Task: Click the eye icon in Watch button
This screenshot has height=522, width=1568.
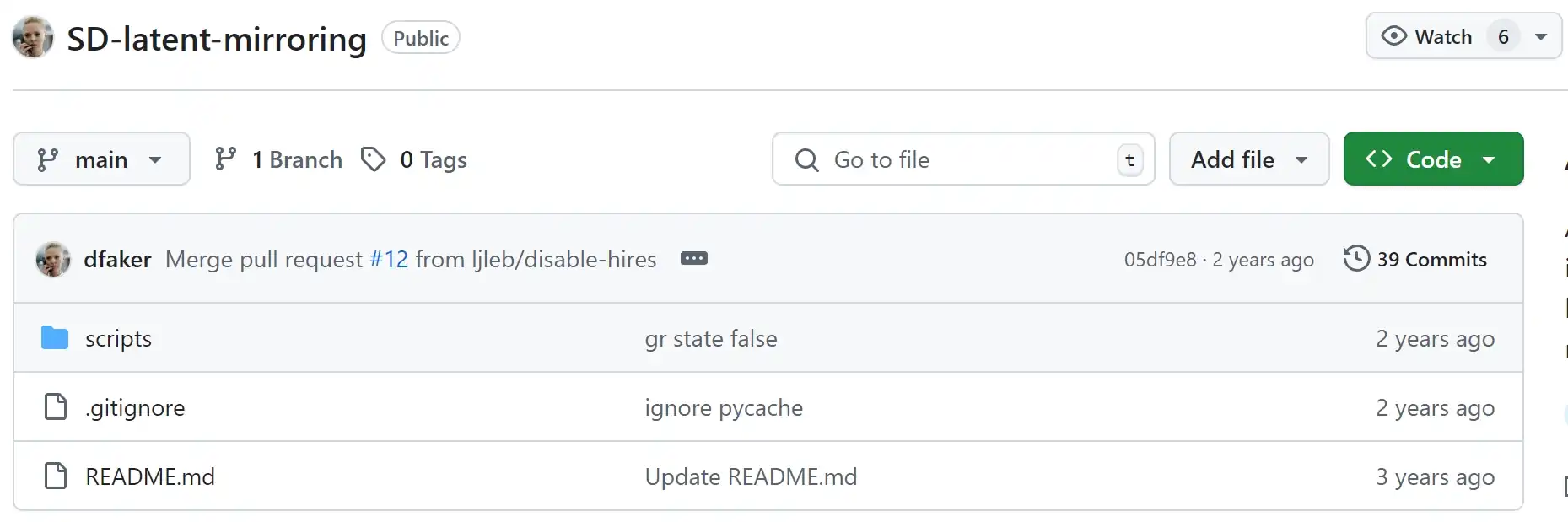Action: 1393,36
